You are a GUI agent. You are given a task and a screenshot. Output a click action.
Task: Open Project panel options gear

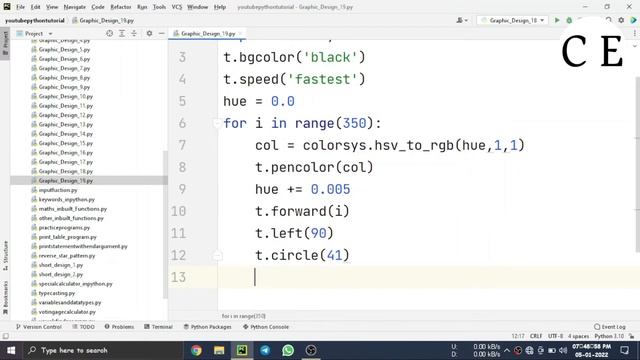coord(149,33)
